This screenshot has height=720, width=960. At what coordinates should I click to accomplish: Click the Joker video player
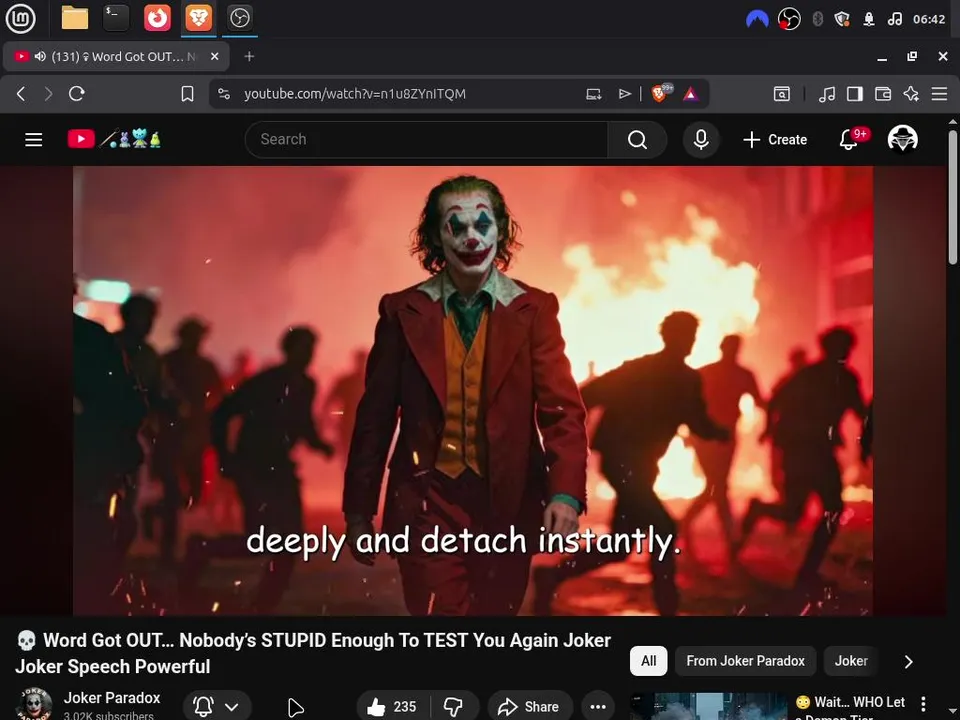click(x=473, y=391)
